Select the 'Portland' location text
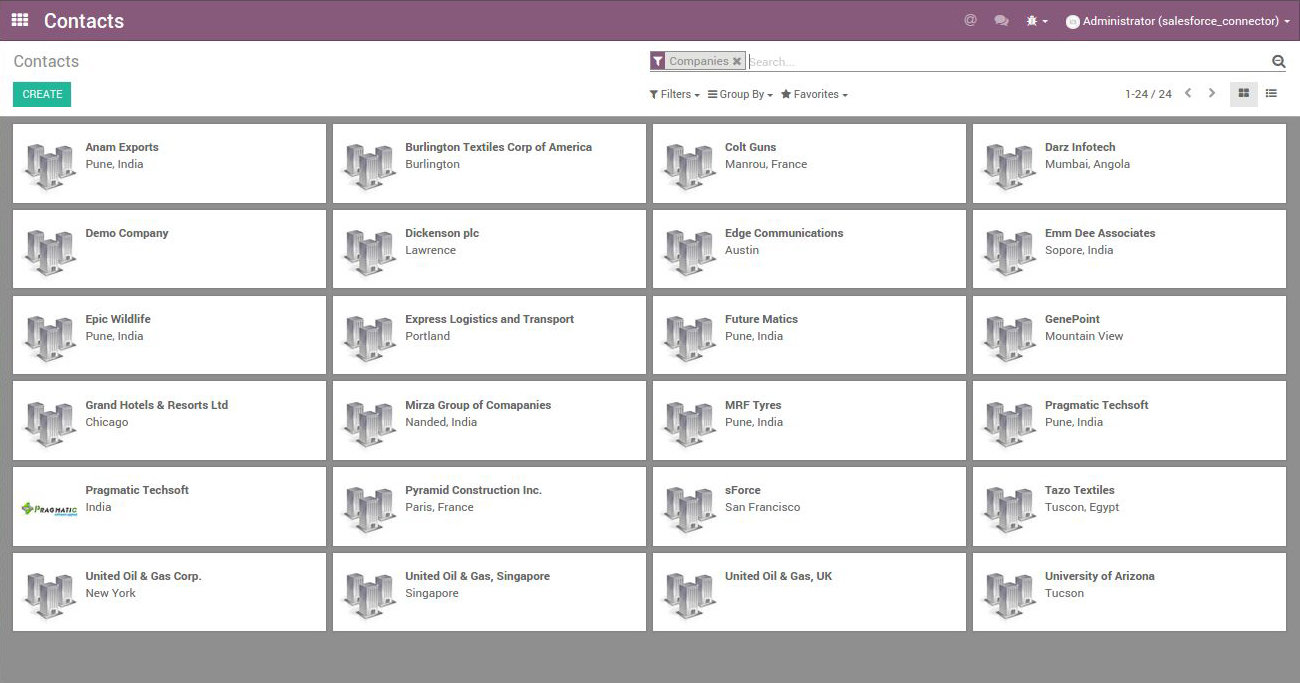Image resolution: width=1300 pixels, height=683 pixels. click(x=427, y=336)
